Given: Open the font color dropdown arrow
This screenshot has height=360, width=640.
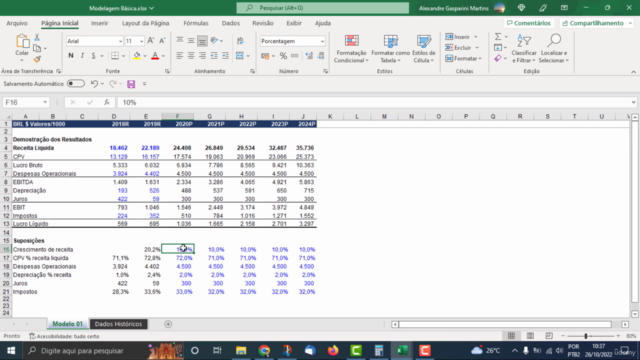Looking at the screenshot, I should click(x=163, y=56).
